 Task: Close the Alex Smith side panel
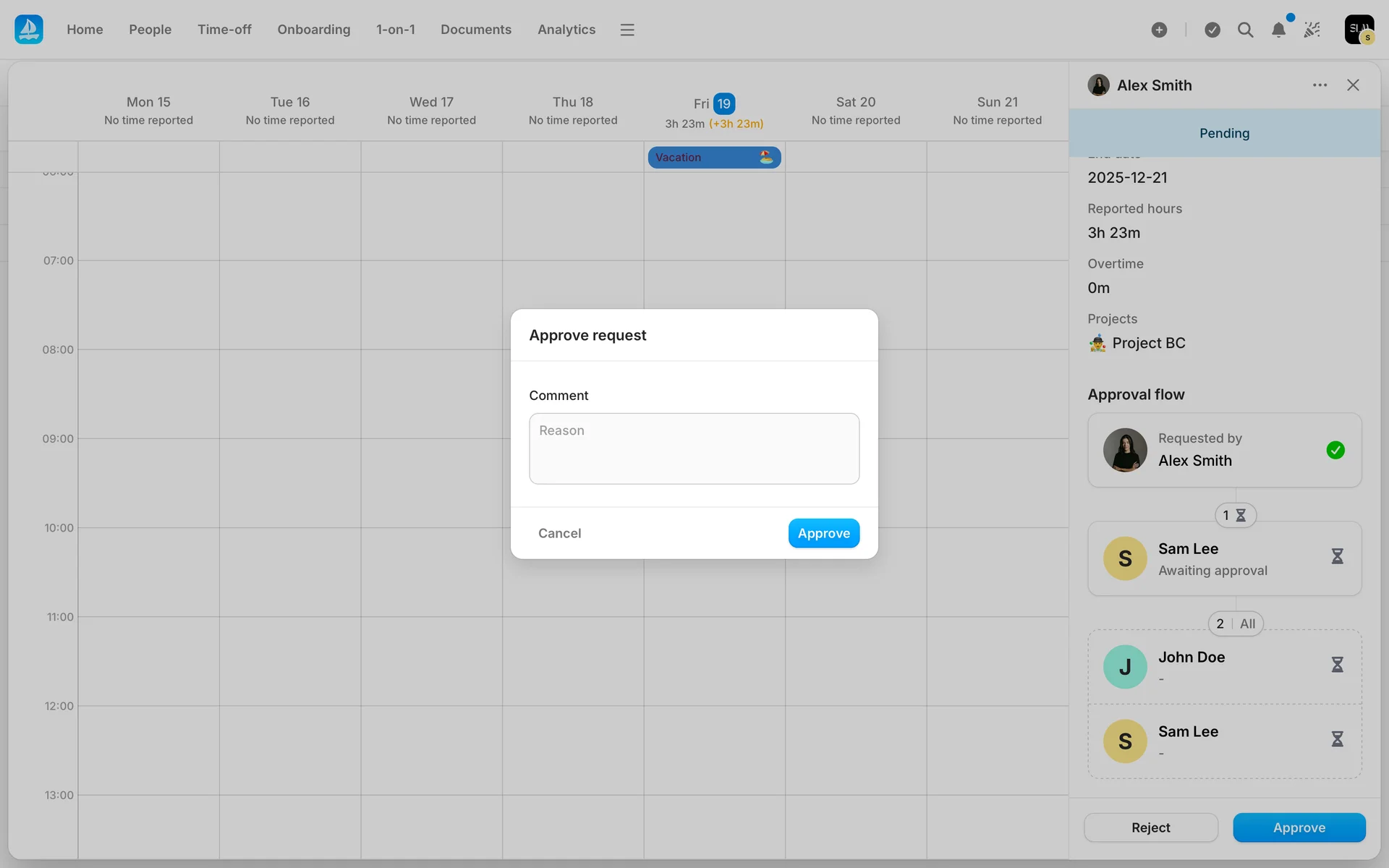(1353, 85)
